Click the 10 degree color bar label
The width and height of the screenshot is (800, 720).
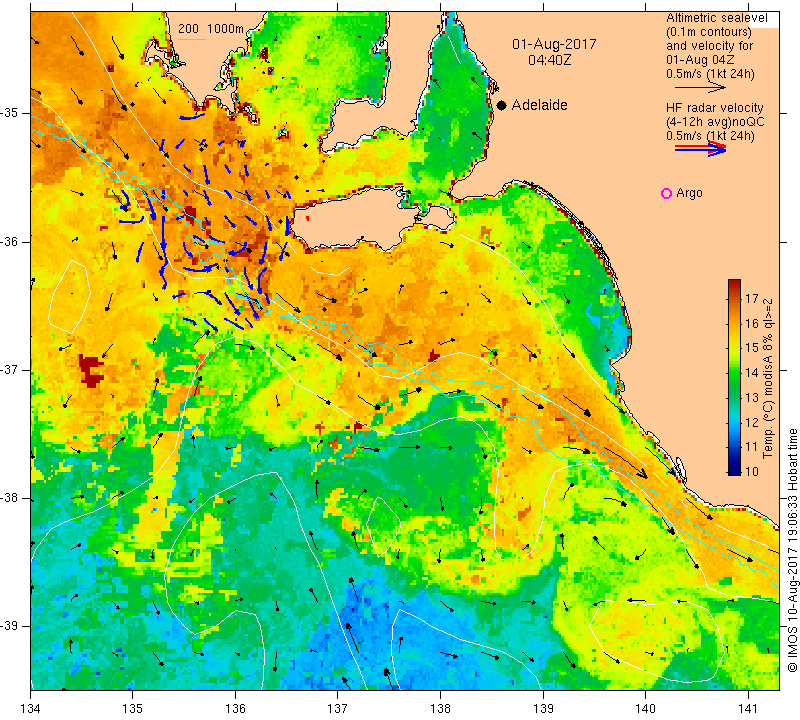[752, 471]
